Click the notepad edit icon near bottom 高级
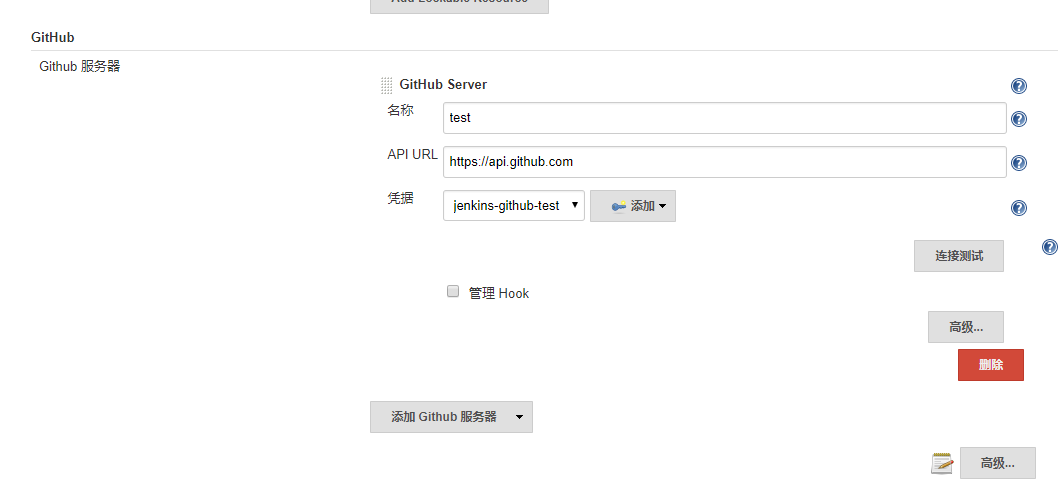Screen dimensions: 1064x485 point(942,464)
